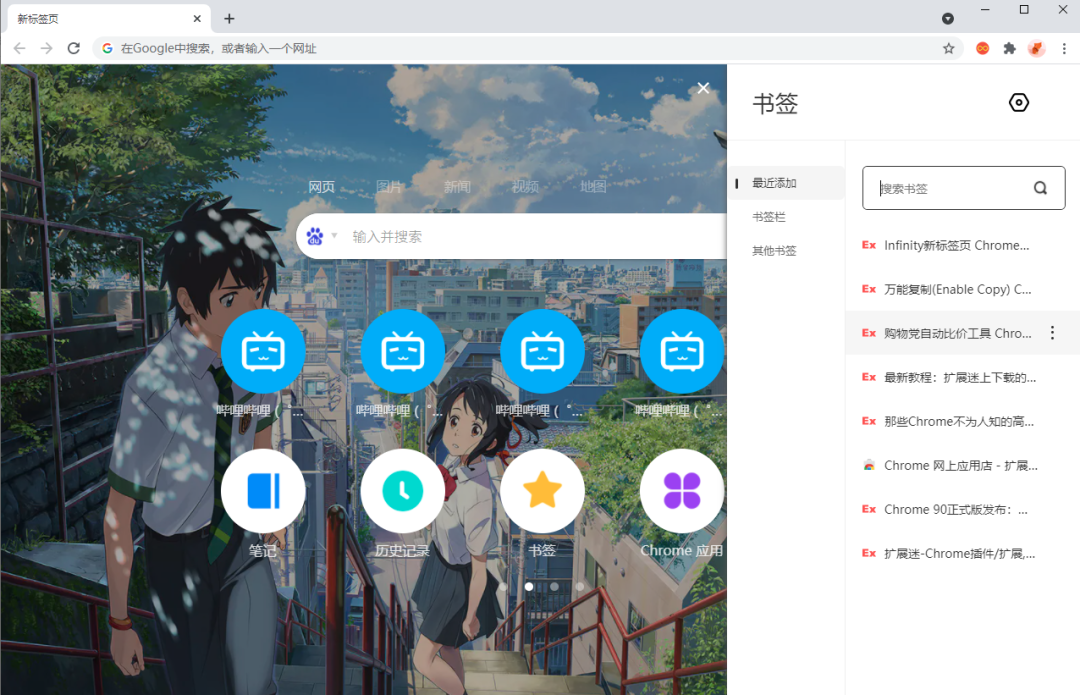1080x695 pixels.
Task: Click the Chrome Web Store bookmark favicon
Action: point(868,464)
